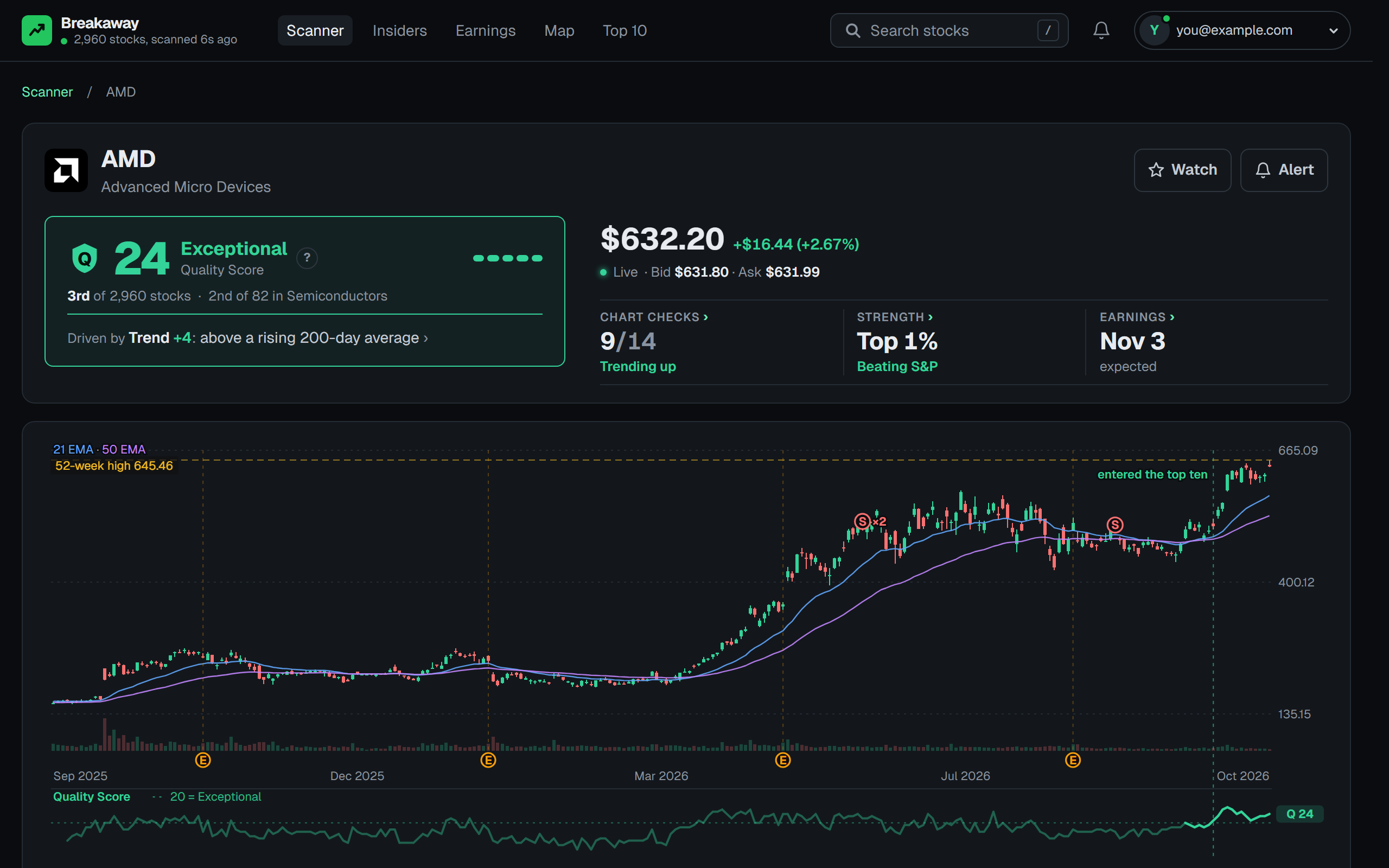The width and height of the screenshot is (1389, 868).
Task: Open the notifications bell
Action: click(x=1101, y=30)
